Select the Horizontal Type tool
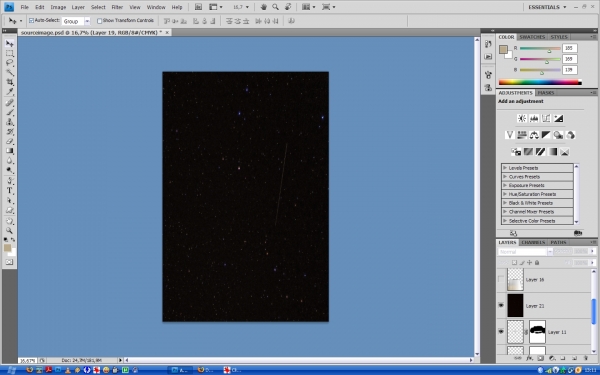 10,191
